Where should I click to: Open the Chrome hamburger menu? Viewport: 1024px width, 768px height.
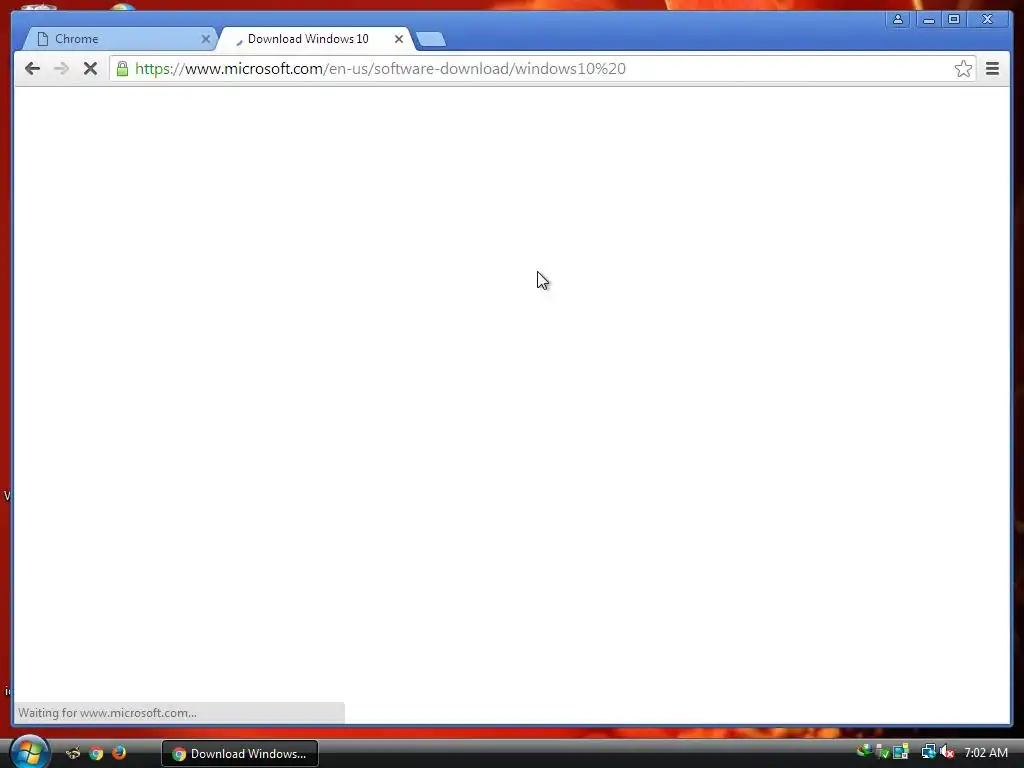(992, 69)
